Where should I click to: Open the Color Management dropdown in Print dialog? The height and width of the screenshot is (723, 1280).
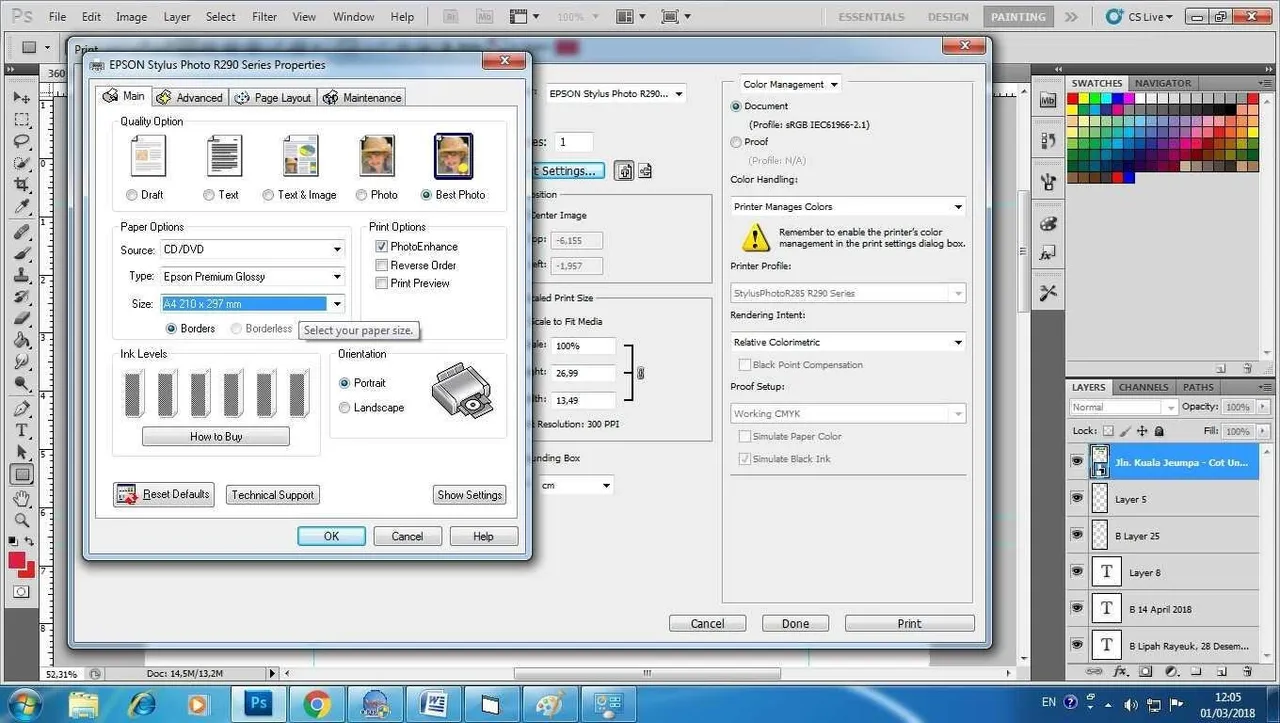point(790,85)
